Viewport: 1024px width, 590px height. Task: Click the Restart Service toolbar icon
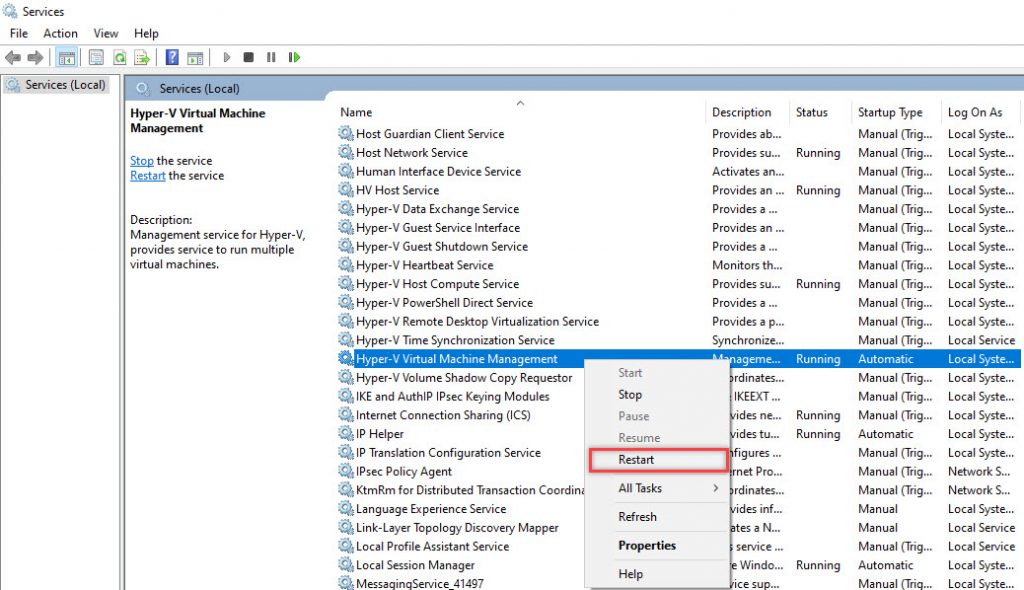(294, 57)
